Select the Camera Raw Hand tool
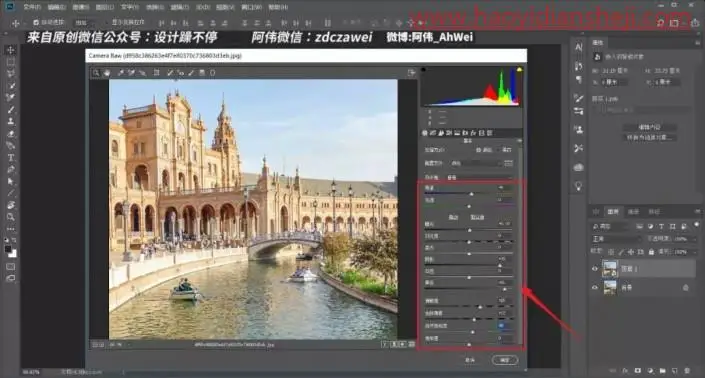 point(107,72)
